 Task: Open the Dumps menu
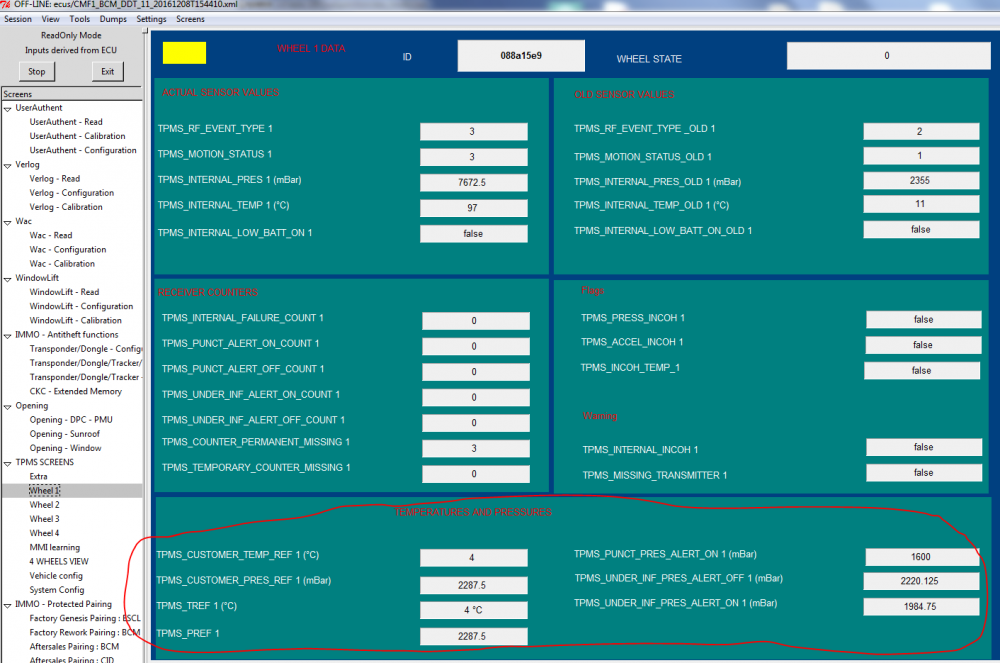tap(113, 19)
